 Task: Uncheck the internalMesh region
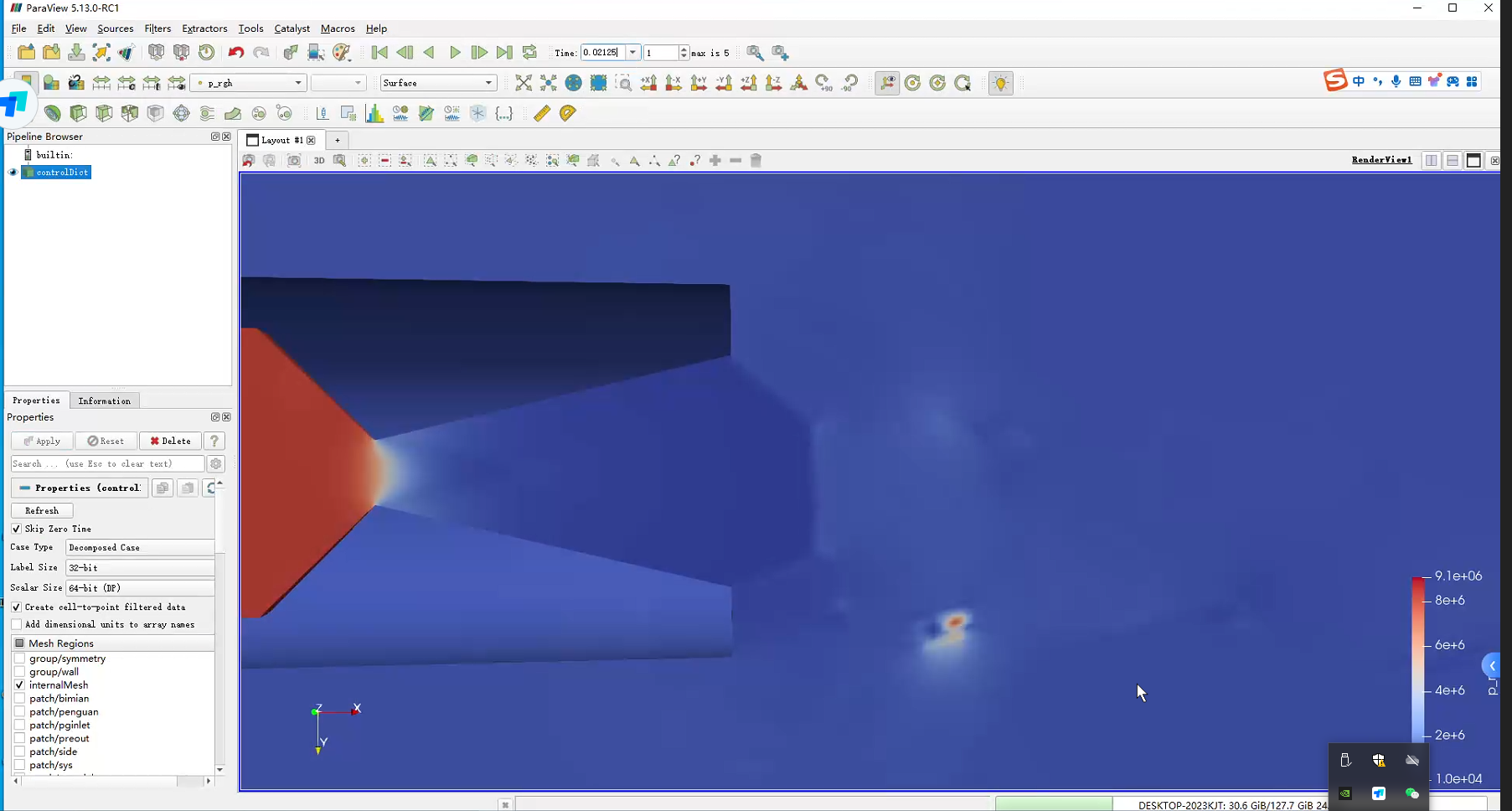click(19, 685)
